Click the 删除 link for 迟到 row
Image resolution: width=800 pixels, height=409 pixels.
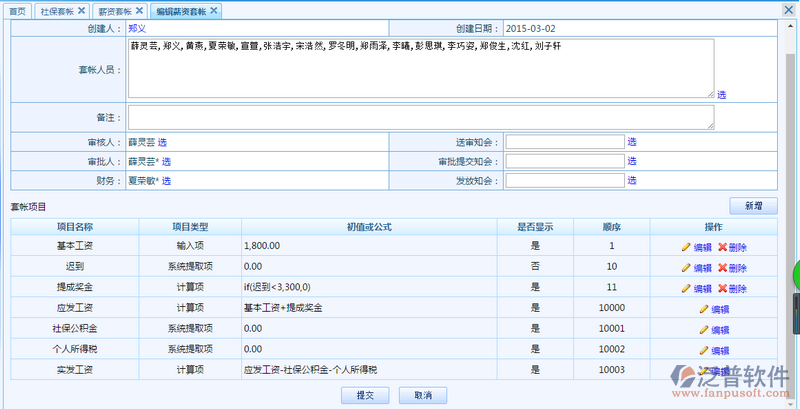click(738, 268)
